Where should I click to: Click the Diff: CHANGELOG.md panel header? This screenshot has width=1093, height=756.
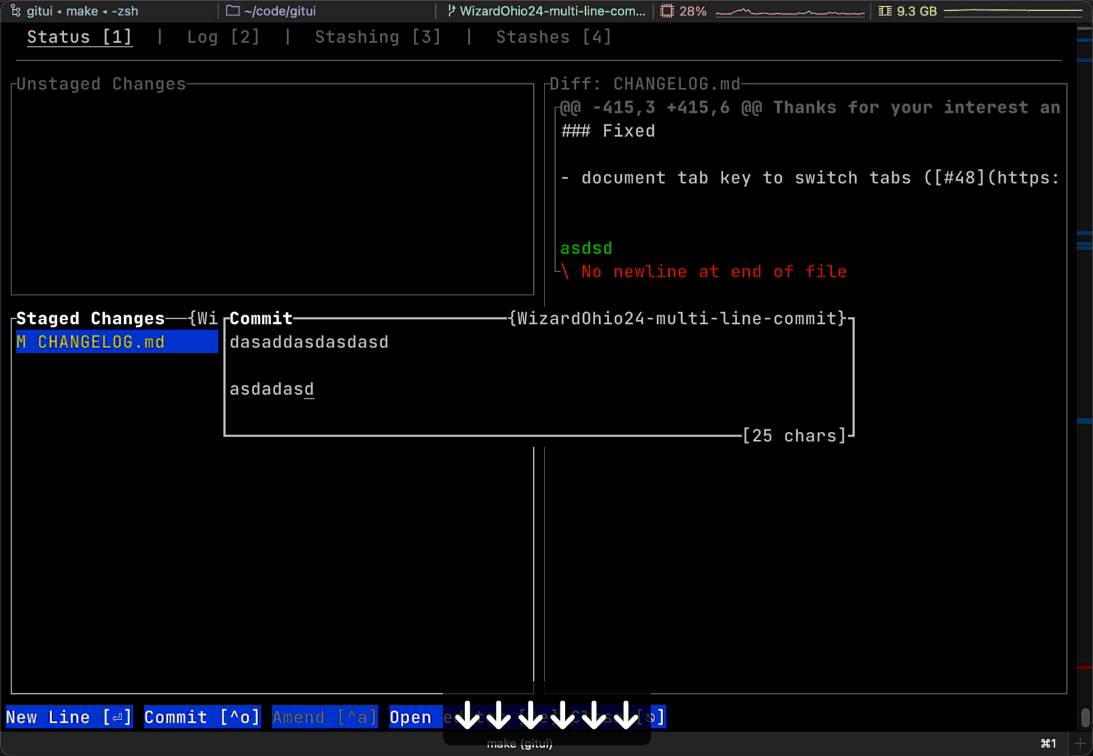[645, 84]
